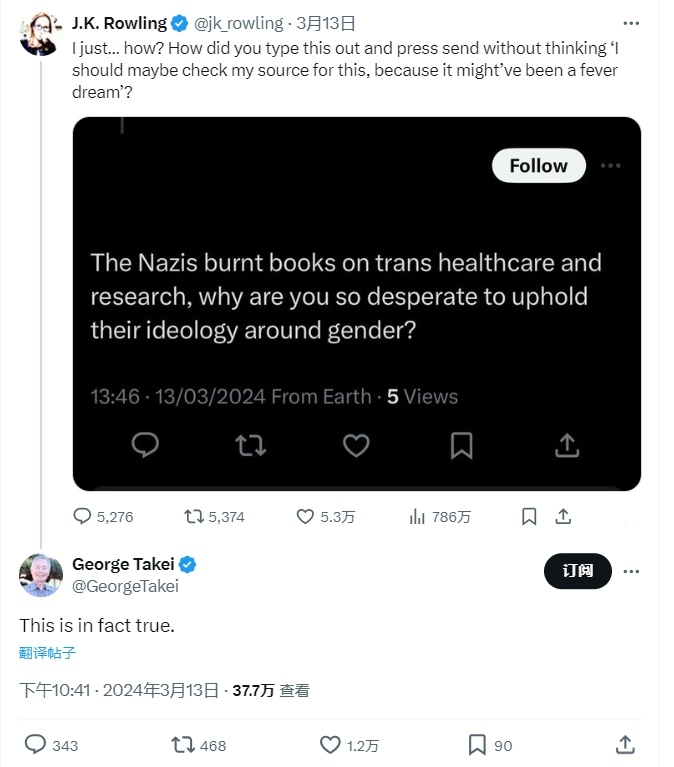Open J.K. Rowling's profile avatar

click(40, 36)
